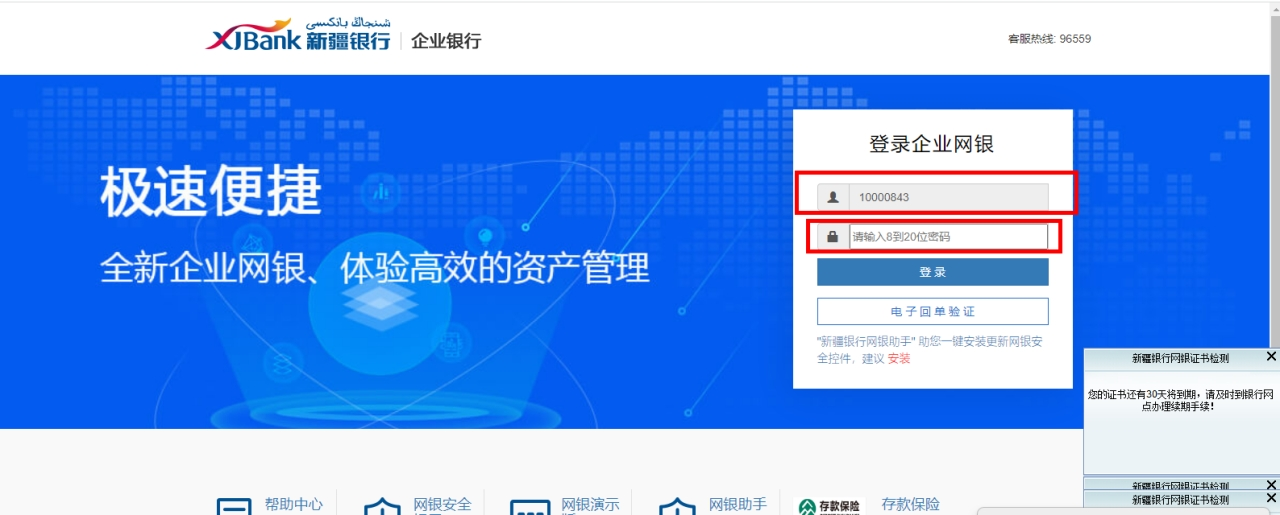Close the top 新疆银行网银证书检测 popup
Viewport: 1280px width, 515px height.
pyautogui.click(x=1271, y=357)
